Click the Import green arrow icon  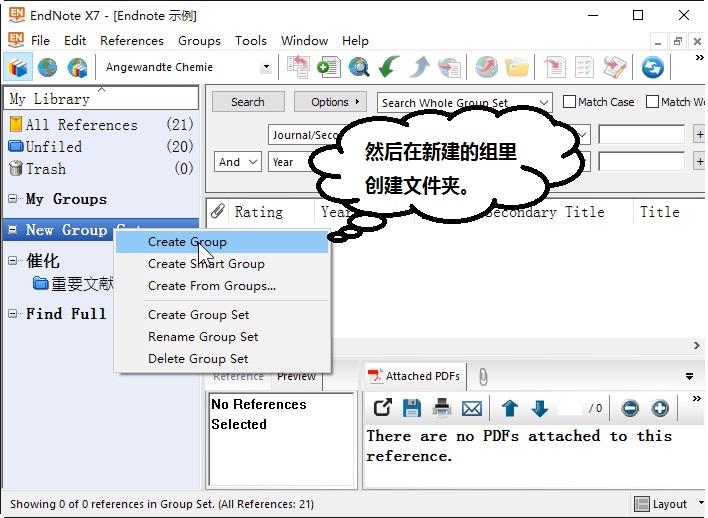click(x=389, y=68)
